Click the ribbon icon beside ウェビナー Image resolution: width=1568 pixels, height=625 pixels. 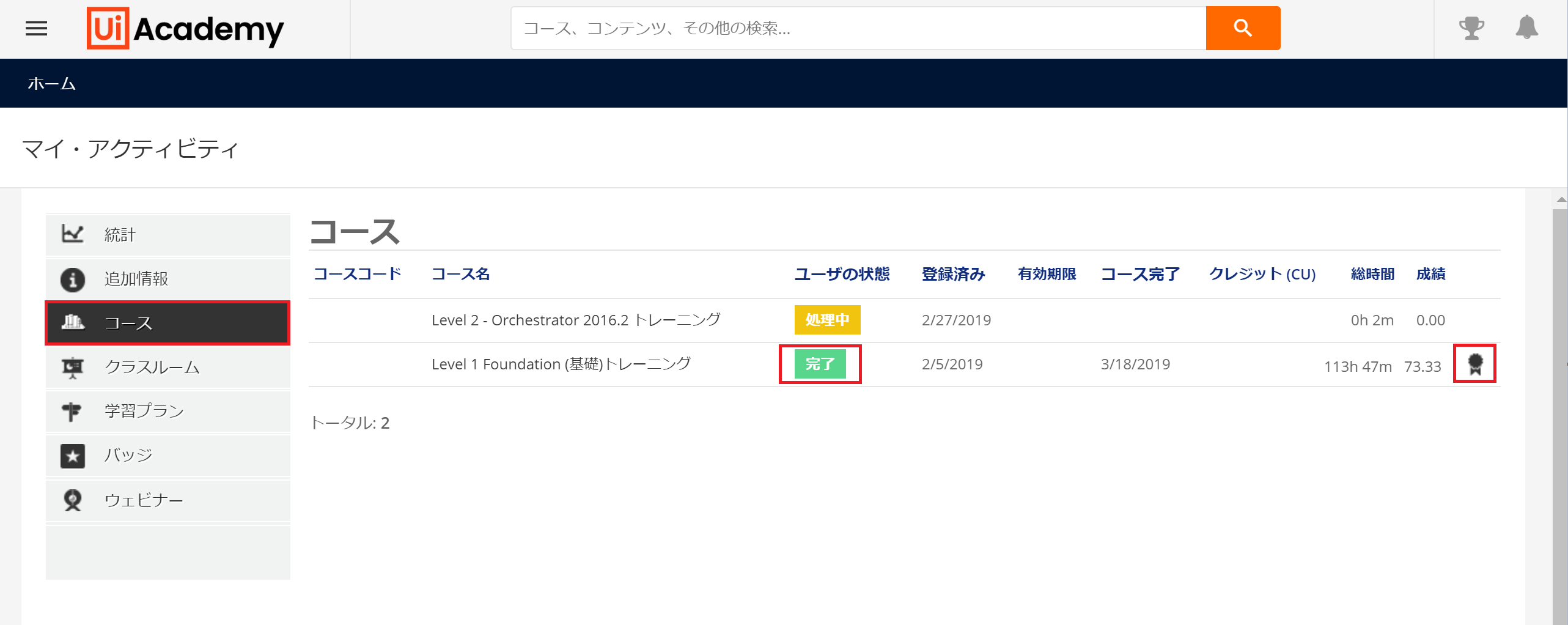pyautogui.click(x=73, y=500)
